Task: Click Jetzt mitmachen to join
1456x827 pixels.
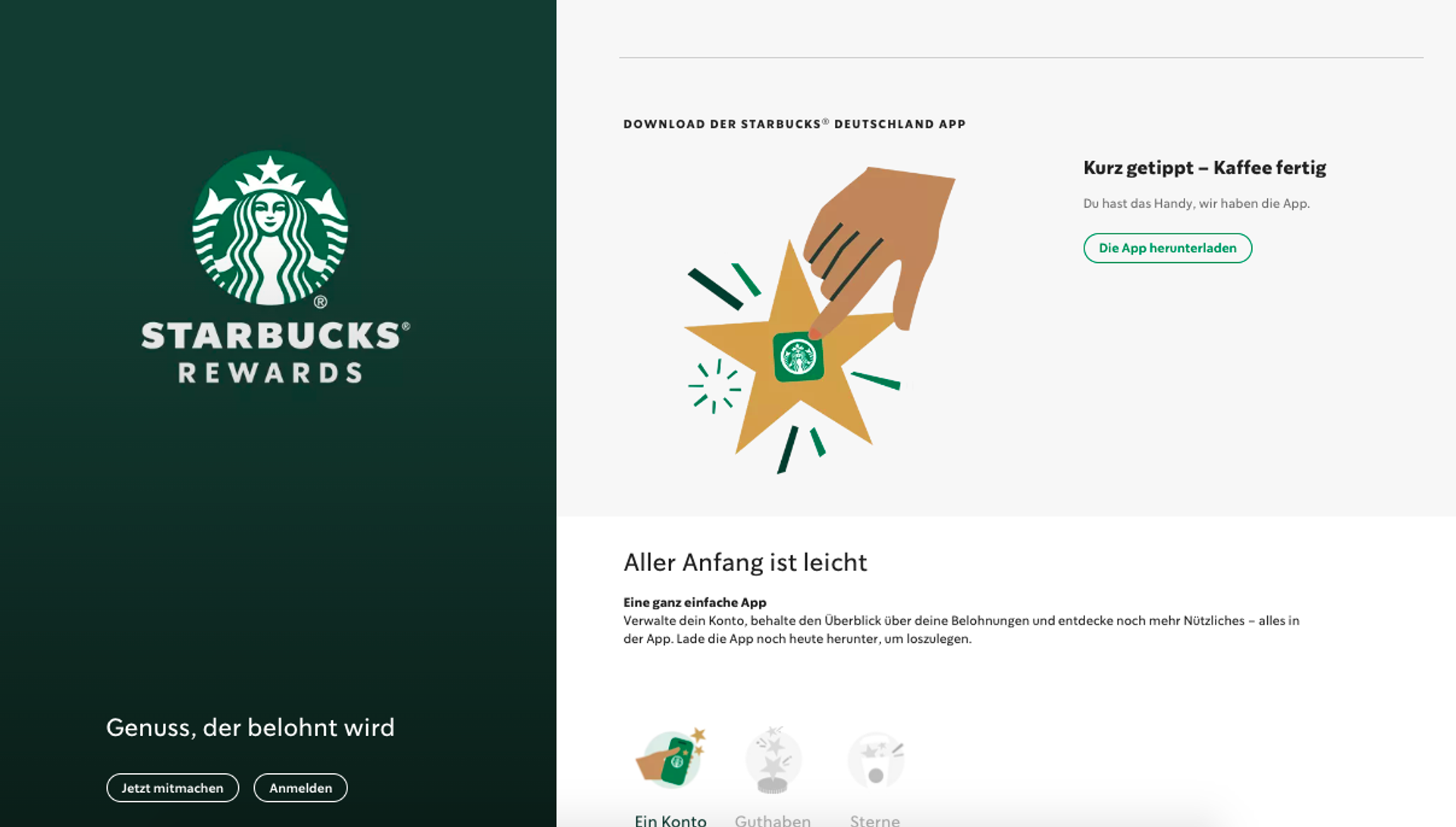Action: [x=173, y=788]
